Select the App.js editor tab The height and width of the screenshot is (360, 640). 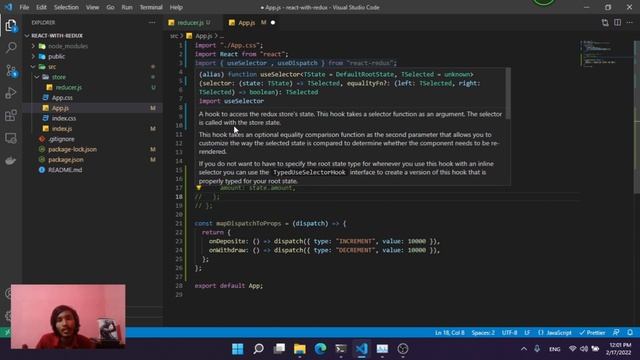coord(247,23)
